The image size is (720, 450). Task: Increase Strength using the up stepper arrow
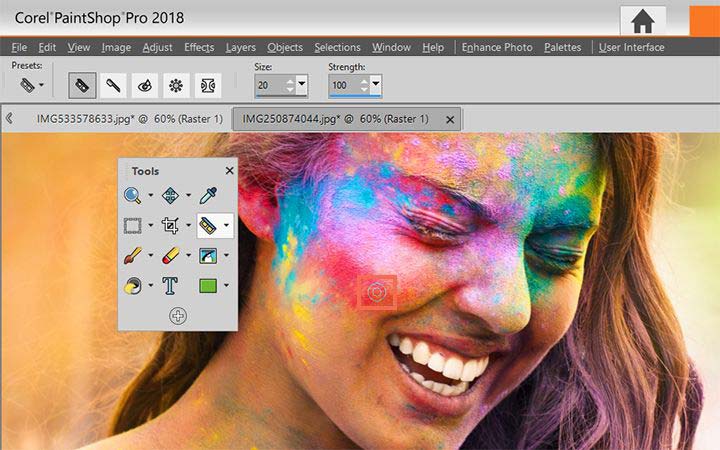click(364, 81)
